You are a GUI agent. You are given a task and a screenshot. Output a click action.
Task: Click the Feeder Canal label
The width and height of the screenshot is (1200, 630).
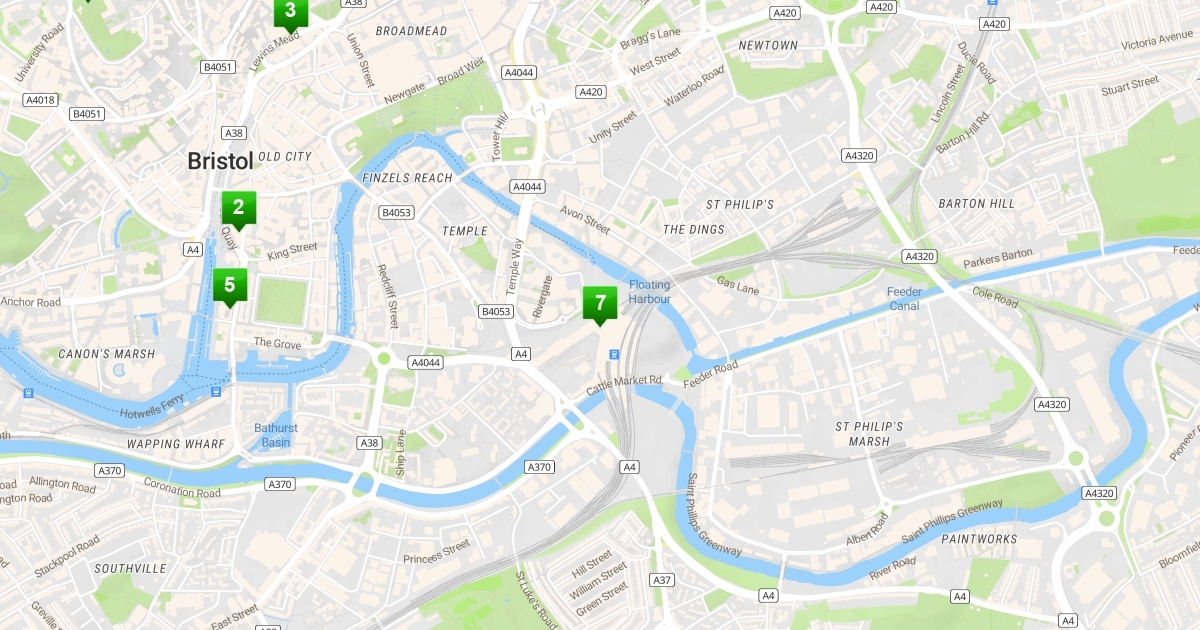(x=904, y=299)
